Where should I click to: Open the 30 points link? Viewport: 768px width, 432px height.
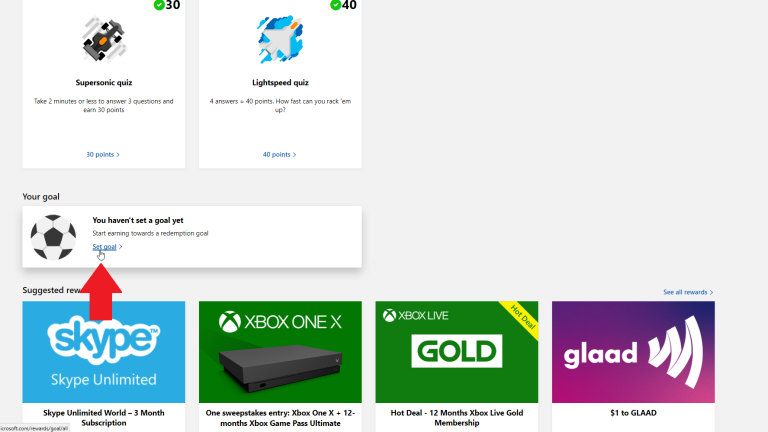click(x=103, y=154)
